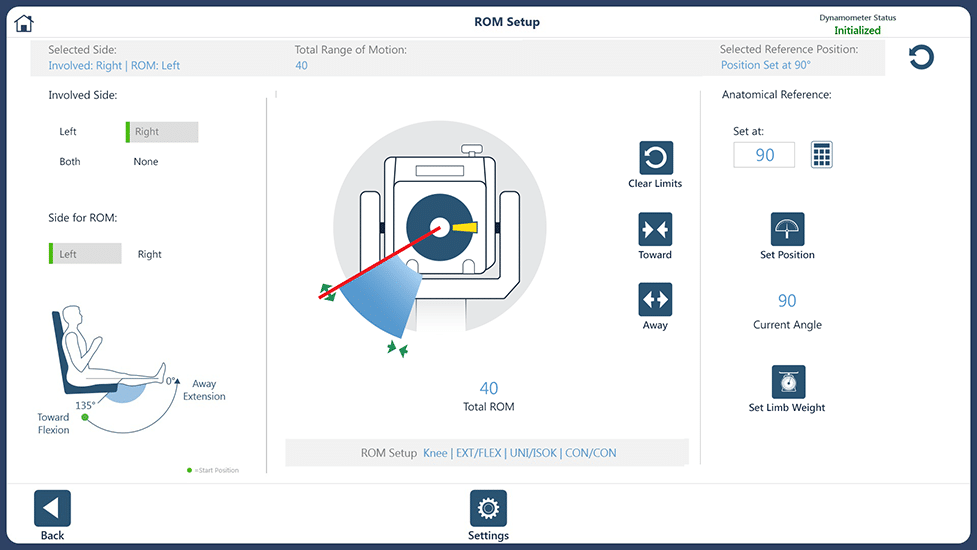The width and height of the screenshot is (977, 550).
Task: Select Left under Side for ROM
Action: pyautogui.click(x=85, y=254)
